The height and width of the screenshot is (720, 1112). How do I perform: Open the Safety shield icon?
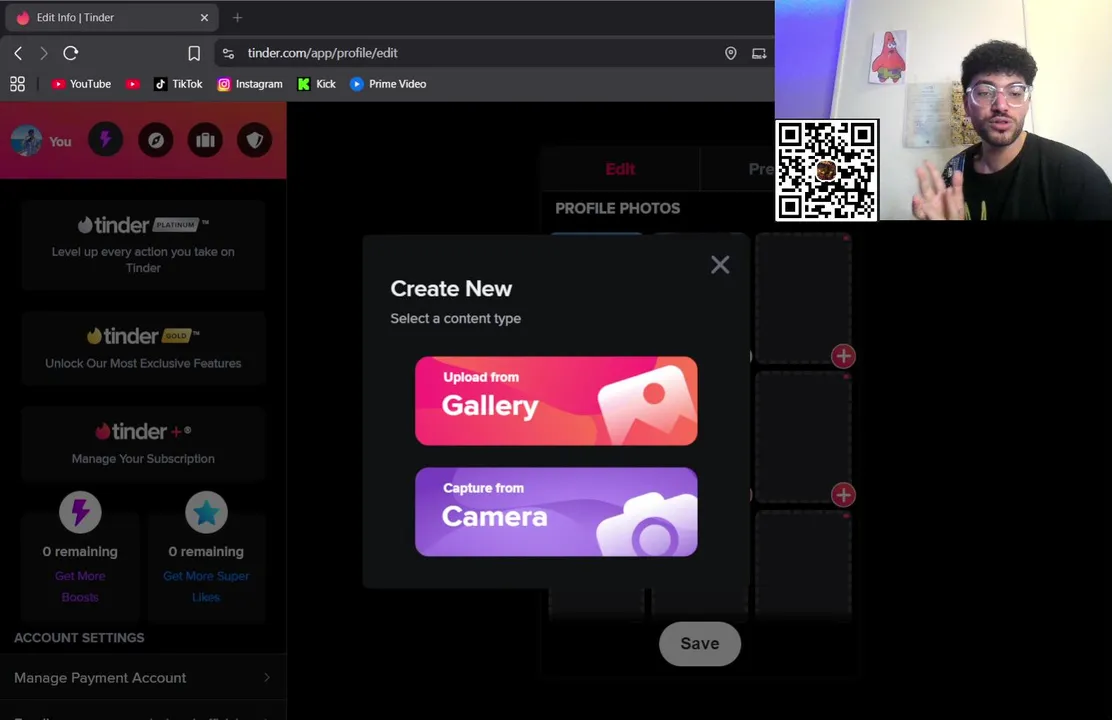pos(255,140)
